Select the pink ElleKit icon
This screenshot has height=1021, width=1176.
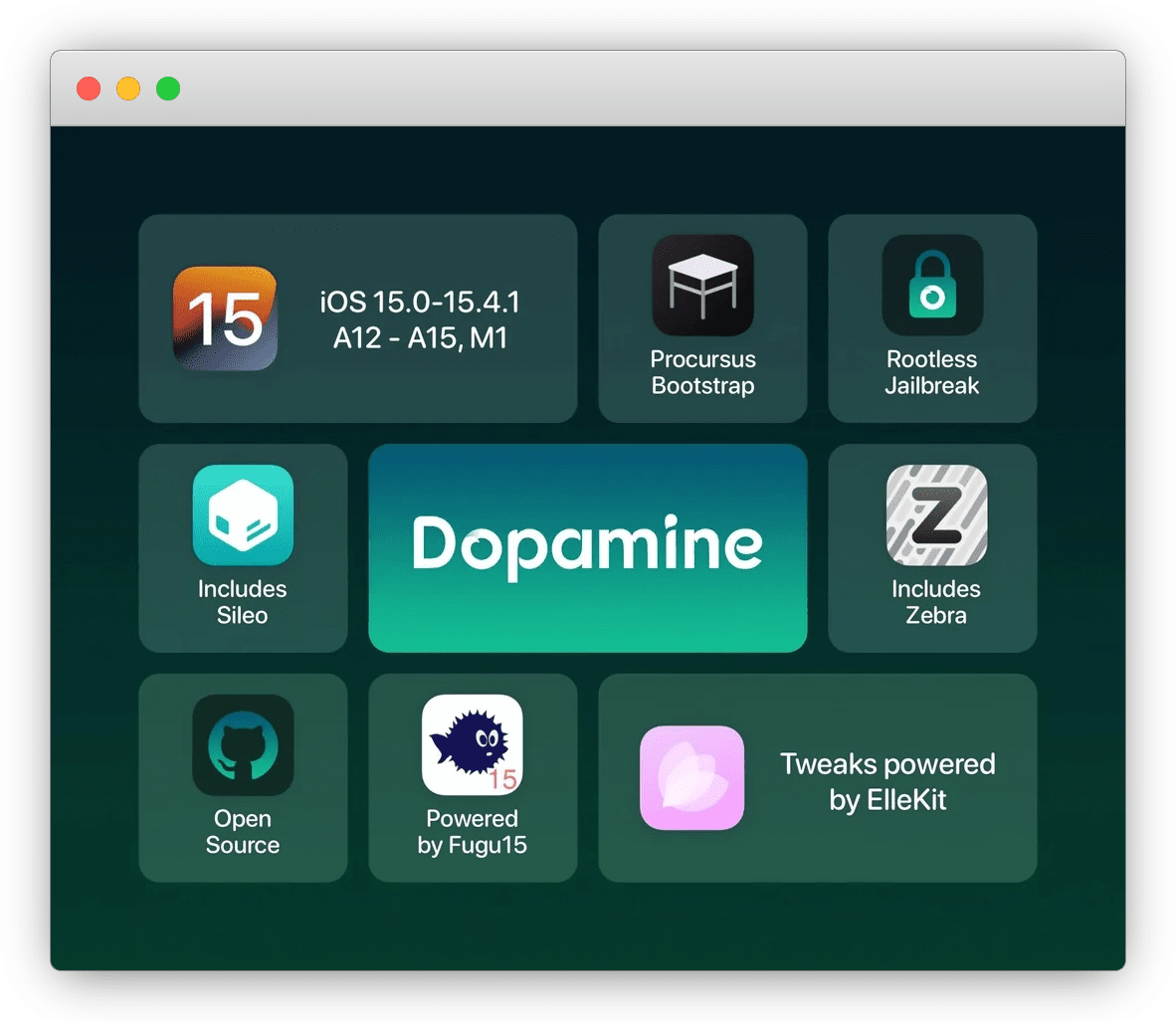[x=691, y=778]
